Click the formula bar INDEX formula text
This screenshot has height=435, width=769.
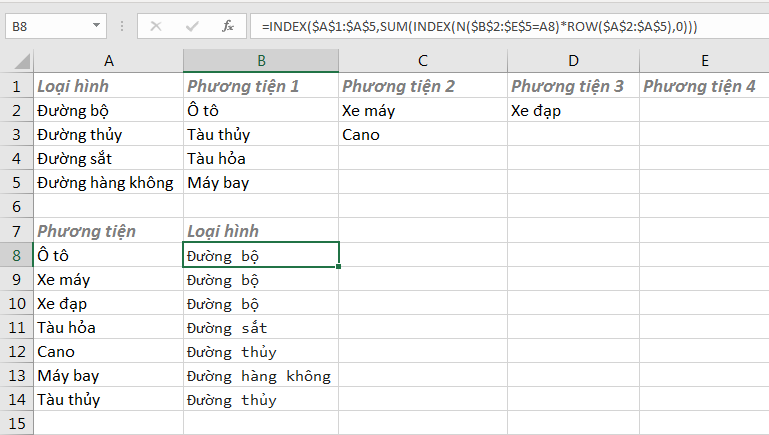[x=478, y=25]
